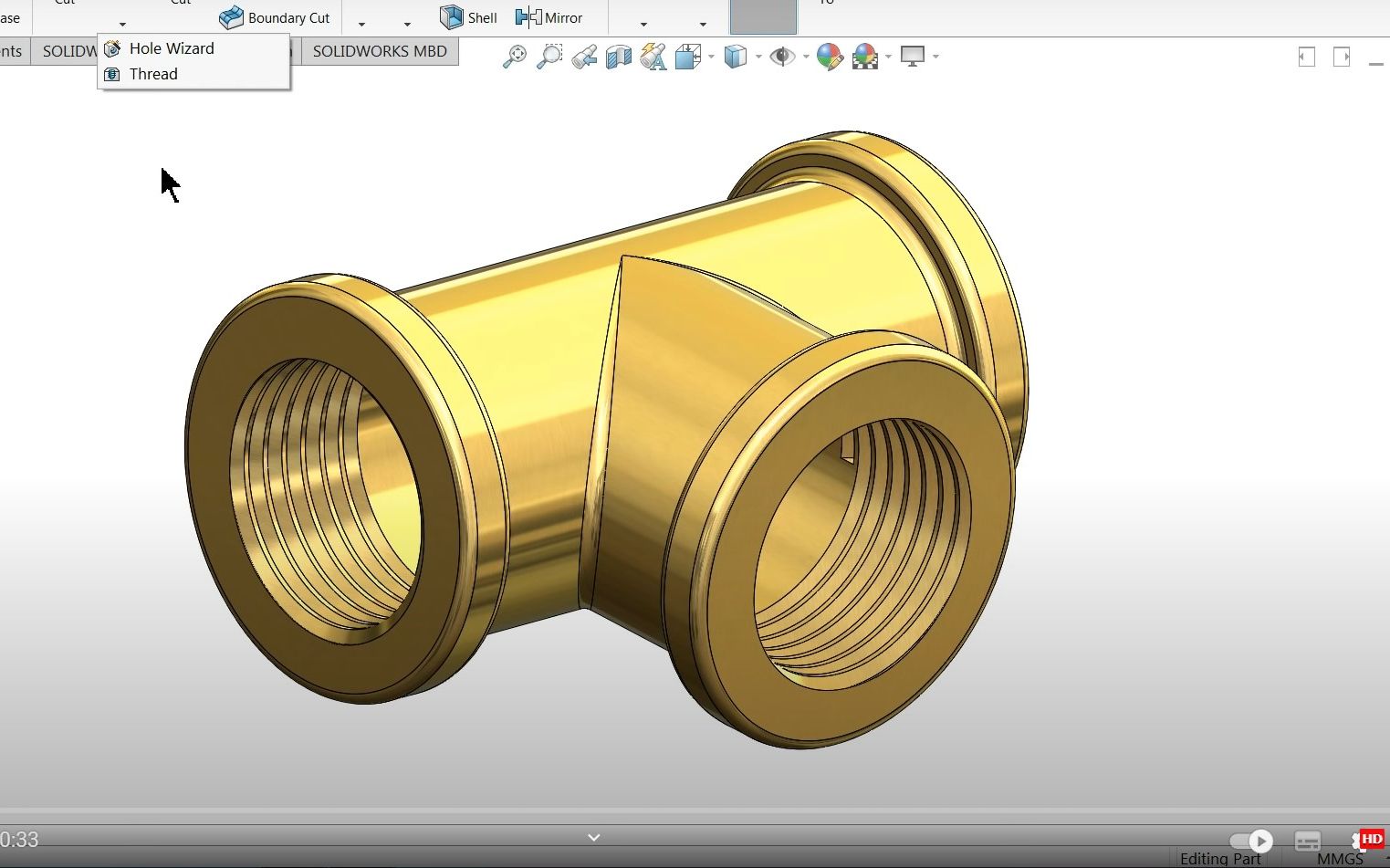Expand the View Settings monitor dropdown
Screen dimensions: 1390x868
(x=935, y=57)
